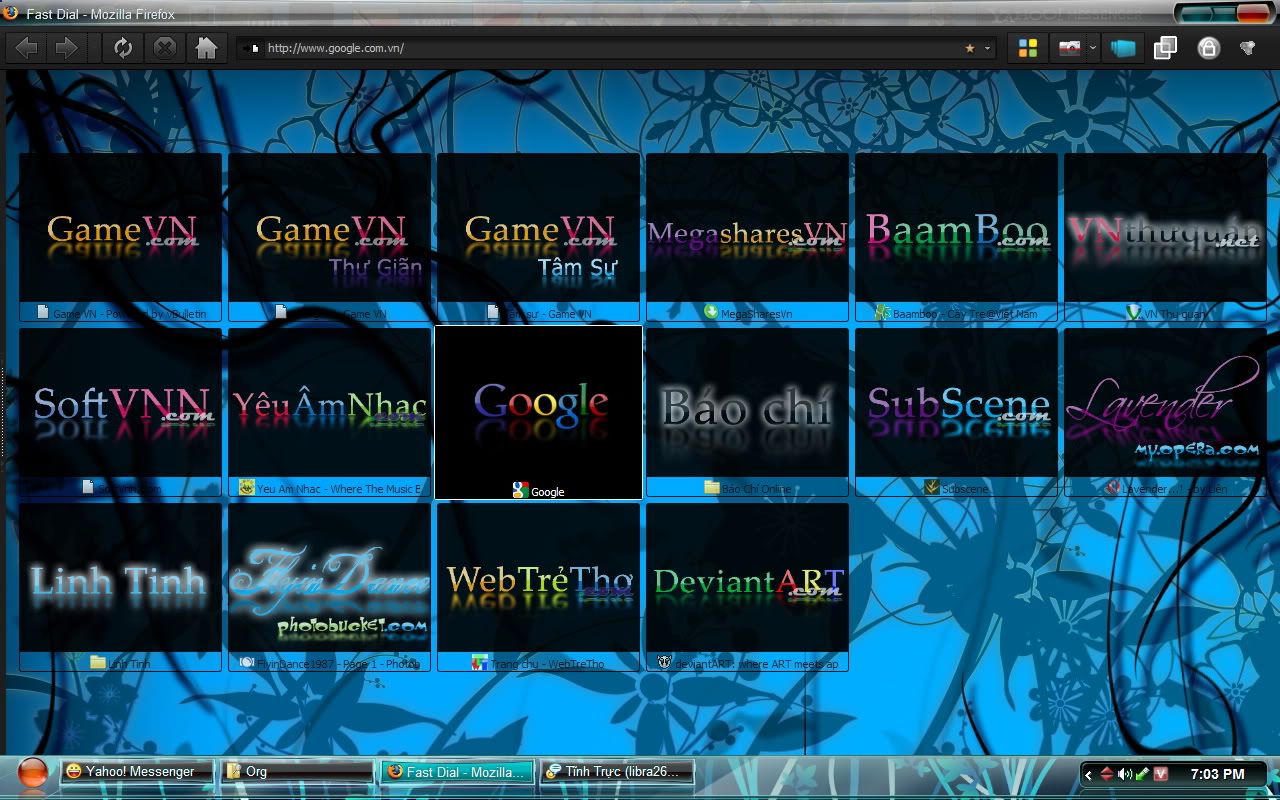Switch to the Org folder taskbar button

[297, 772]
